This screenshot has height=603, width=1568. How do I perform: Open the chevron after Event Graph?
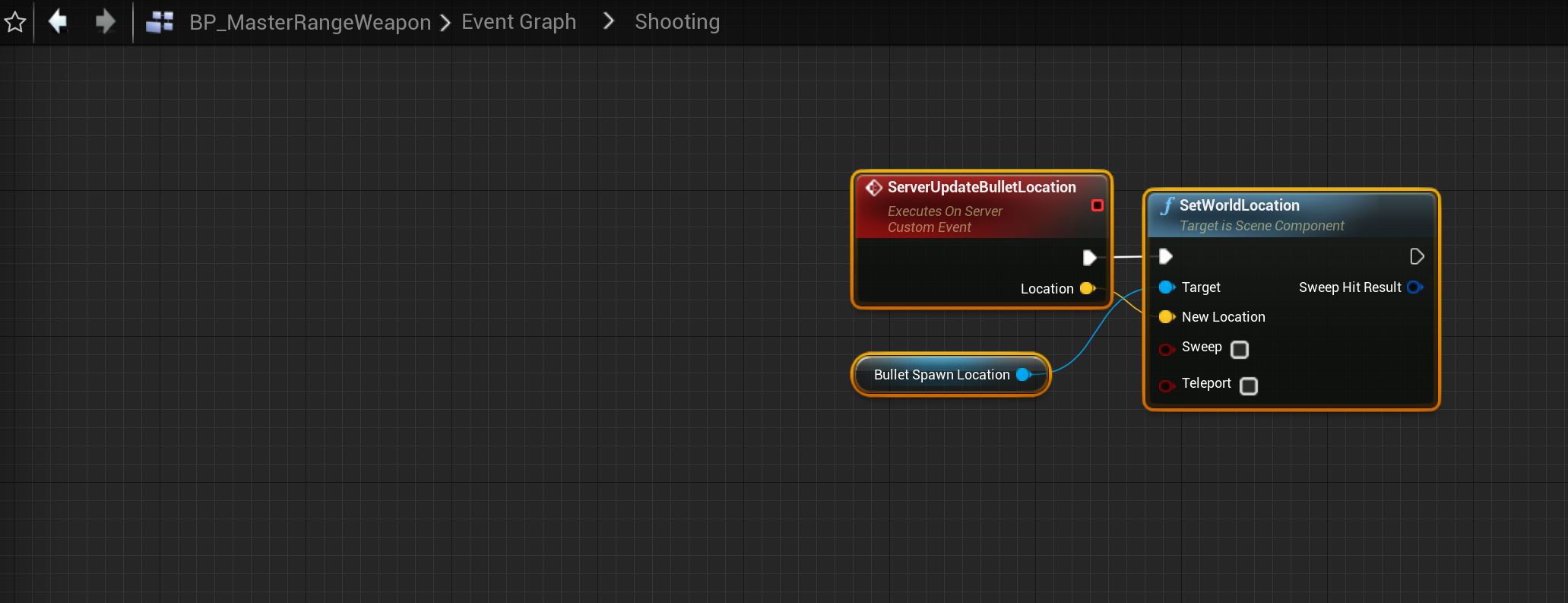click(608, 21)
